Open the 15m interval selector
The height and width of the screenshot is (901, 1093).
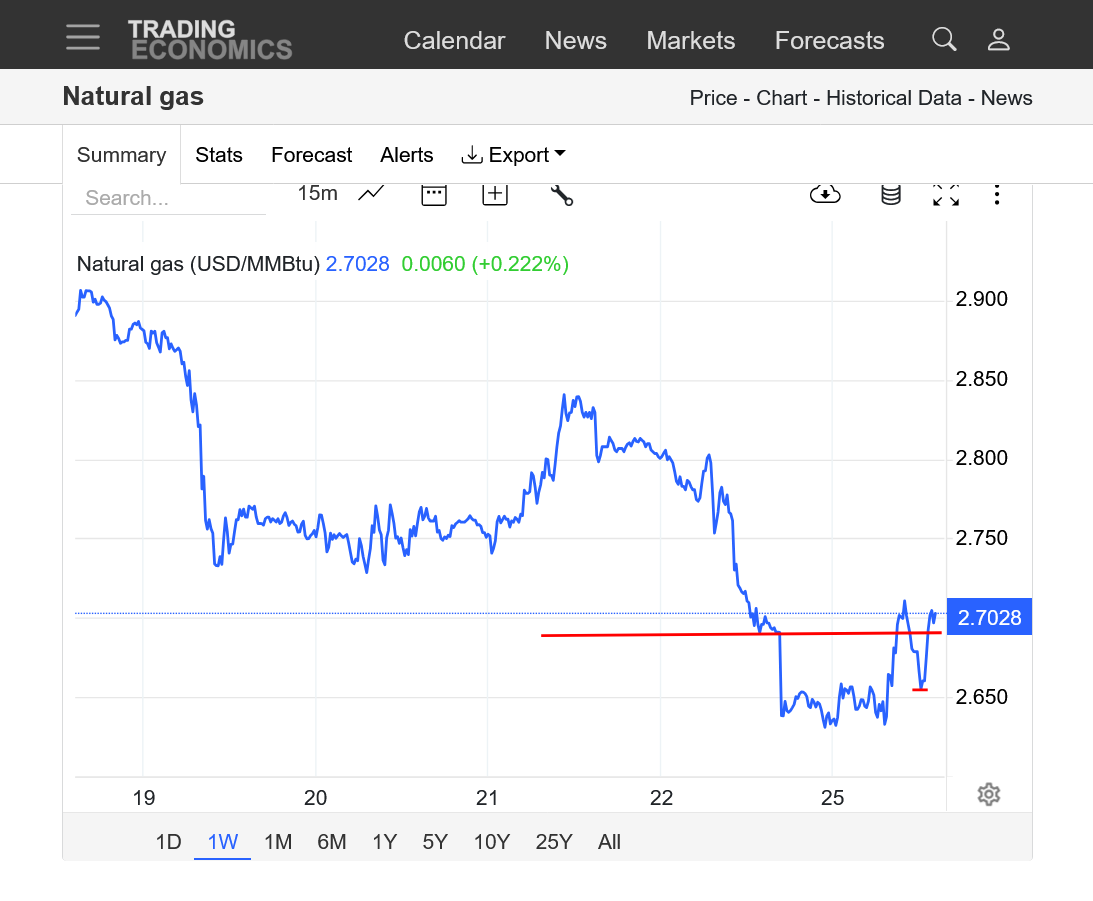(317, 194)
